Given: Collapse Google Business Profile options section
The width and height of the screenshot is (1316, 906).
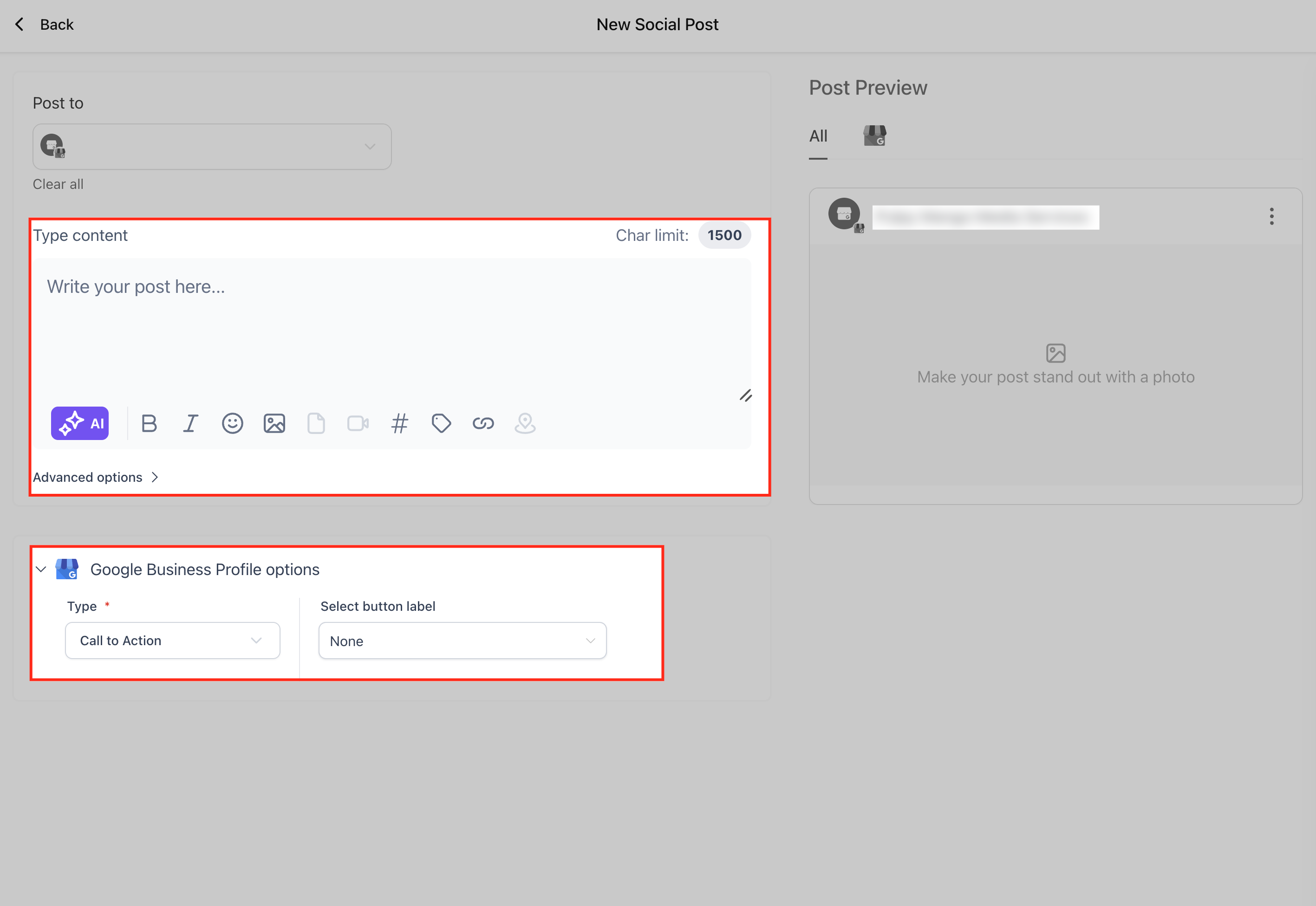Looking at the screenshot, I should point(41,569).
